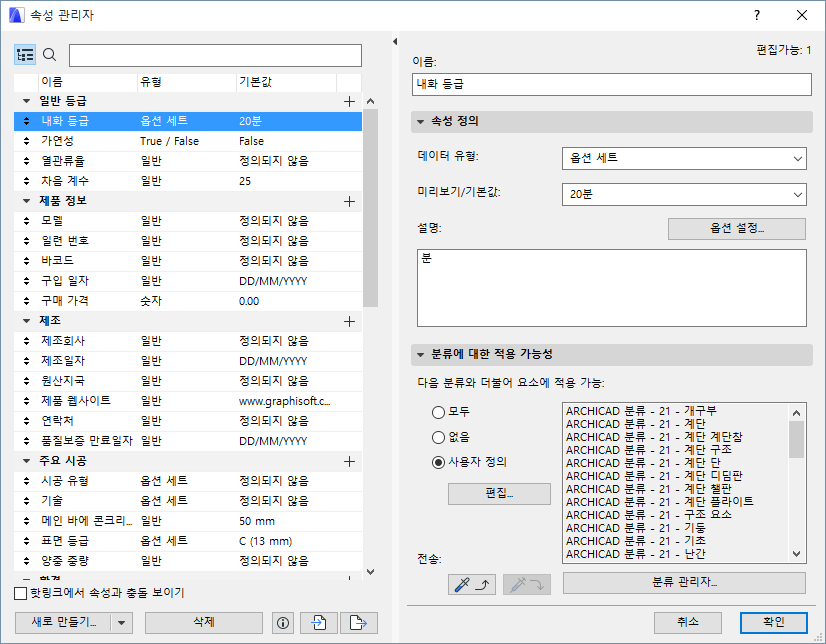Screen dimensions: 826x644
Task: Click the export properties icon
Action: (x=358, y=623)
